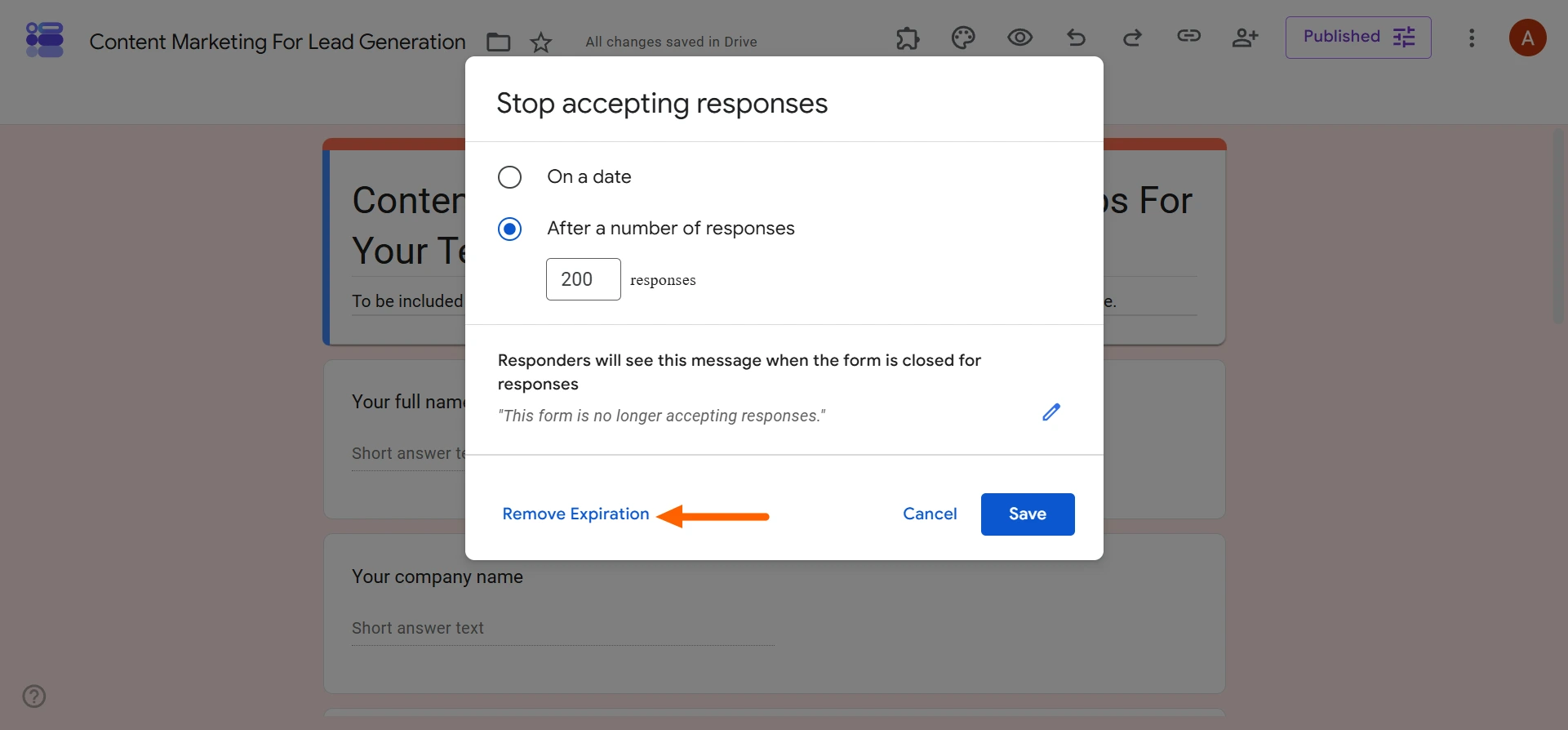This screenshot has height=730, width=1568.
Task: Open the help question-mark icon
Action: (x=34, y=697)
